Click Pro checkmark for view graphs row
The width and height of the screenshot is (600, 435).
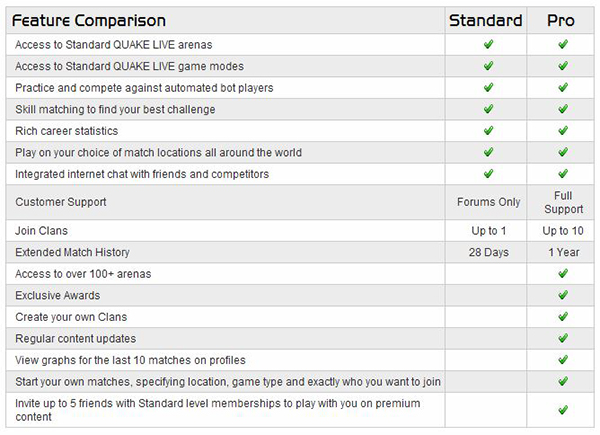563,359
